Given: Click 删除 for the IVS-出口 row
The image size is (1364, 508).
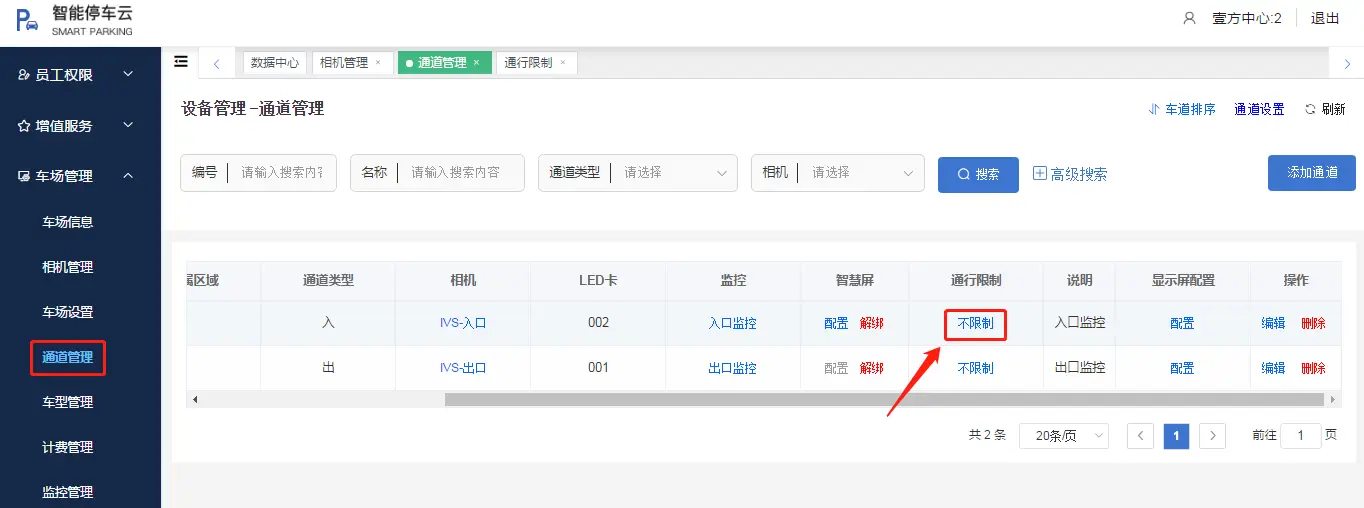Looking at the screenshot, I should pos(1313,368).
